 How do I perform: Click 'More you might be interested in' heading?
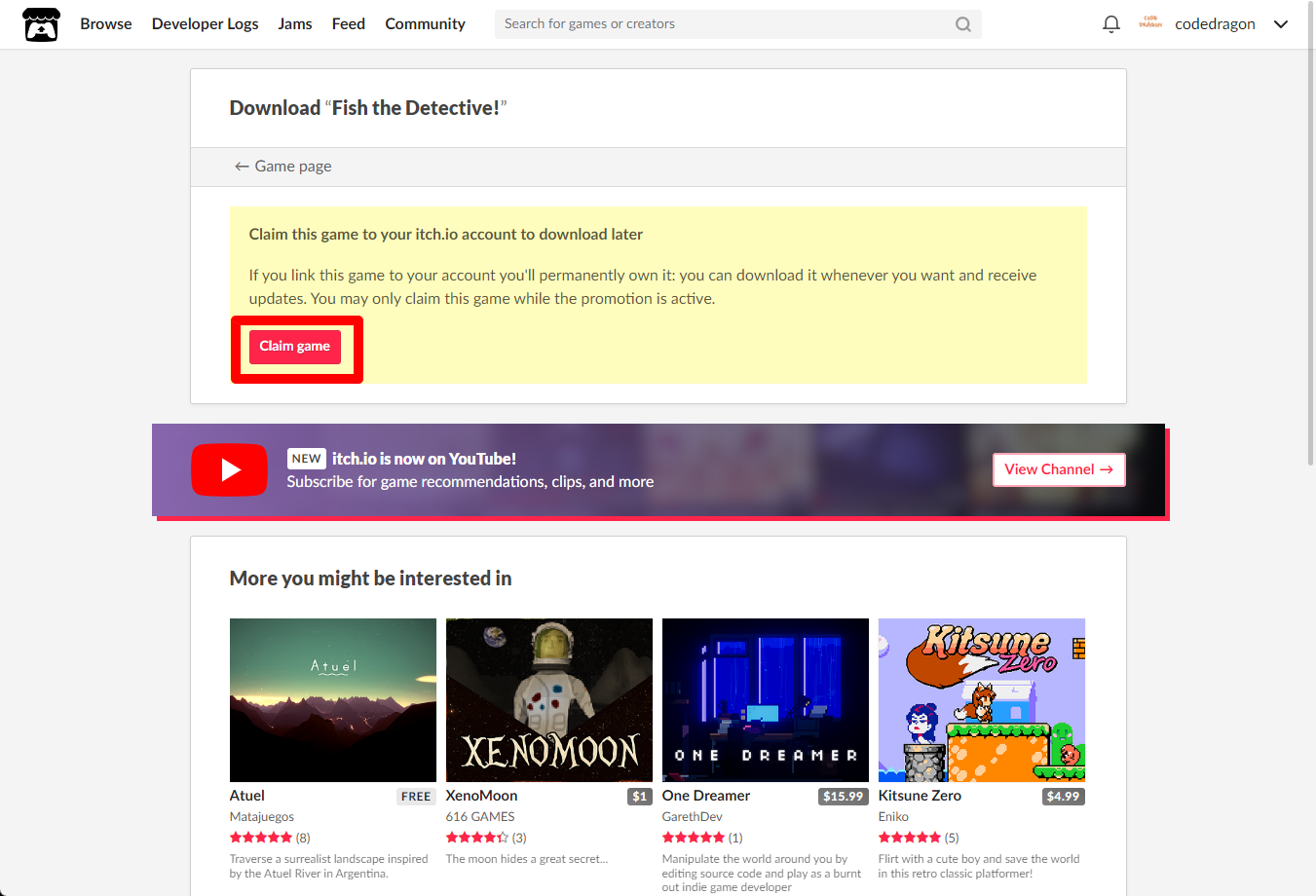pos(370,579)
